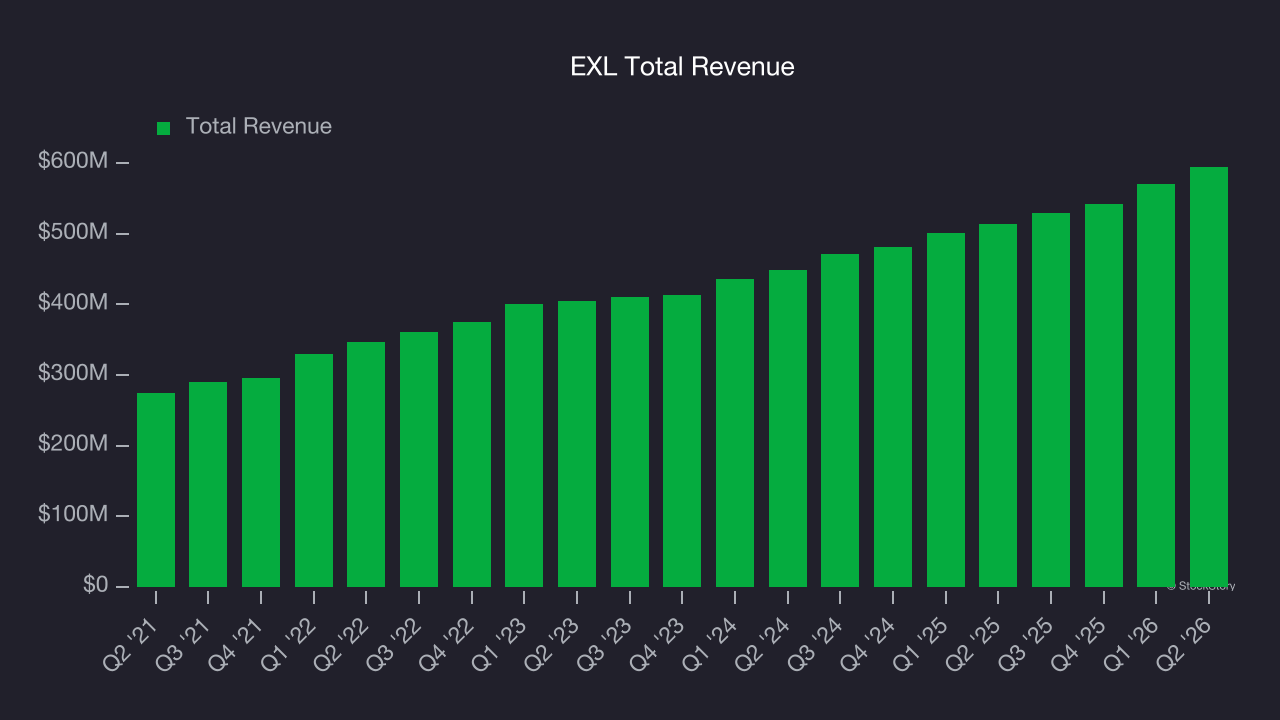Select the Q2 '22 revenue bar

click(366, 464)
